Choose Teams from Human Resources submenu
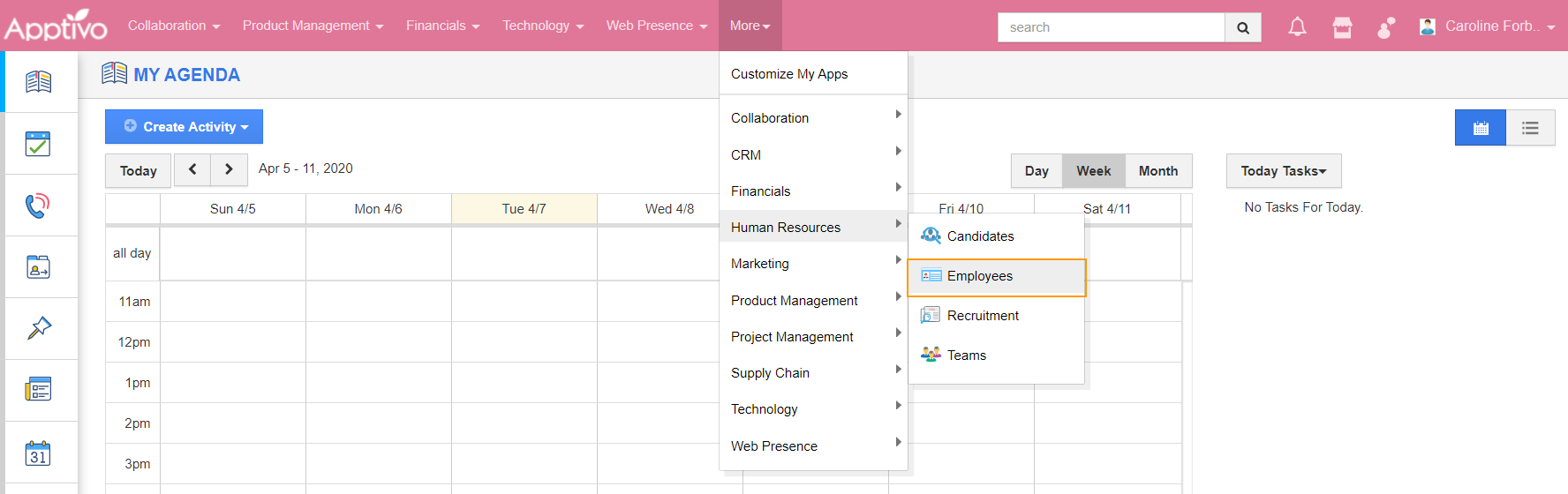1568x494 pixels. 996,356
